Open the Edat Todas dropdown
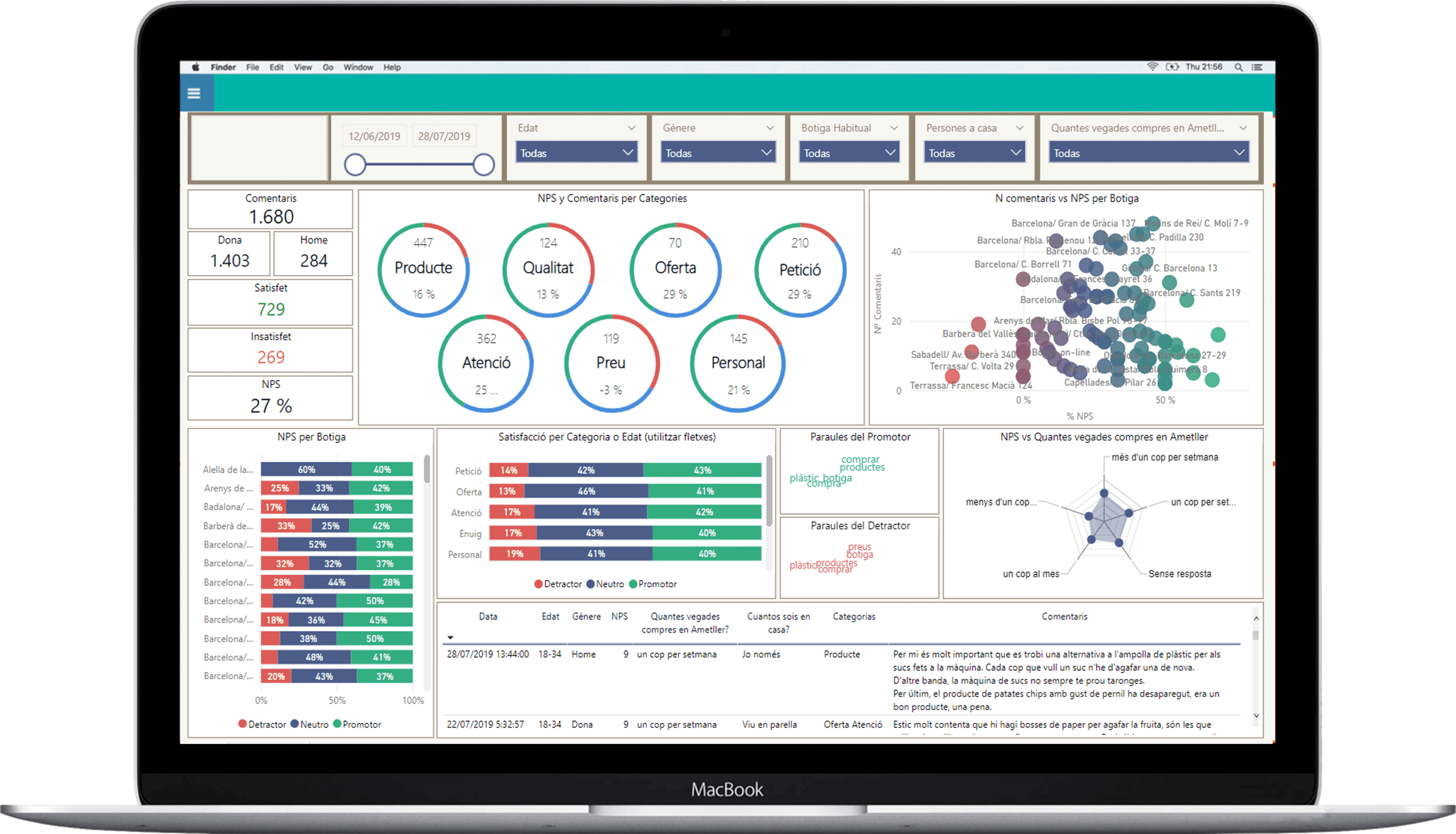Image resolution: width=1456 pixels, height=834 pixels. [x=576, y=153]
